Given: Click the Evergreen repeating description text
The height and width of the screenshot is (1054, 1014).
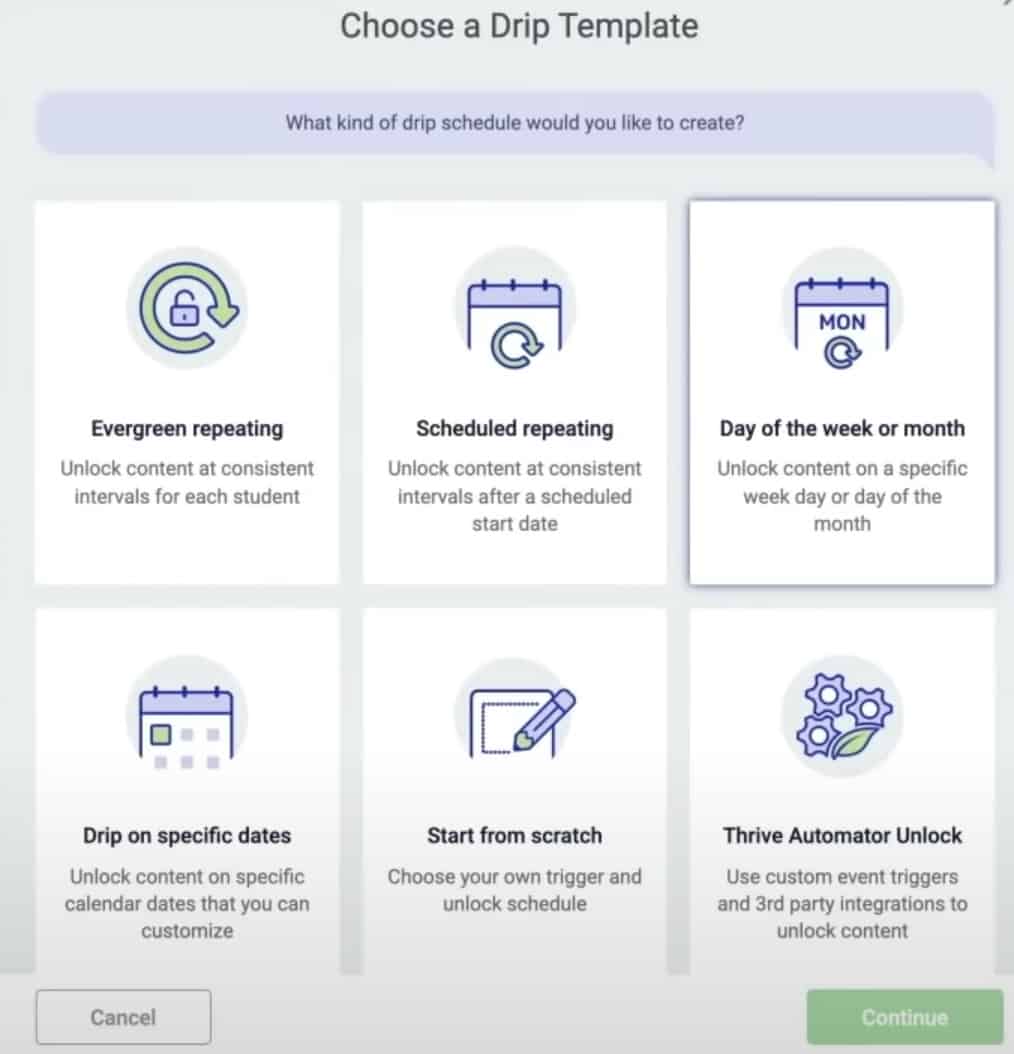Looking at the screenshot, I should (187, 482).
